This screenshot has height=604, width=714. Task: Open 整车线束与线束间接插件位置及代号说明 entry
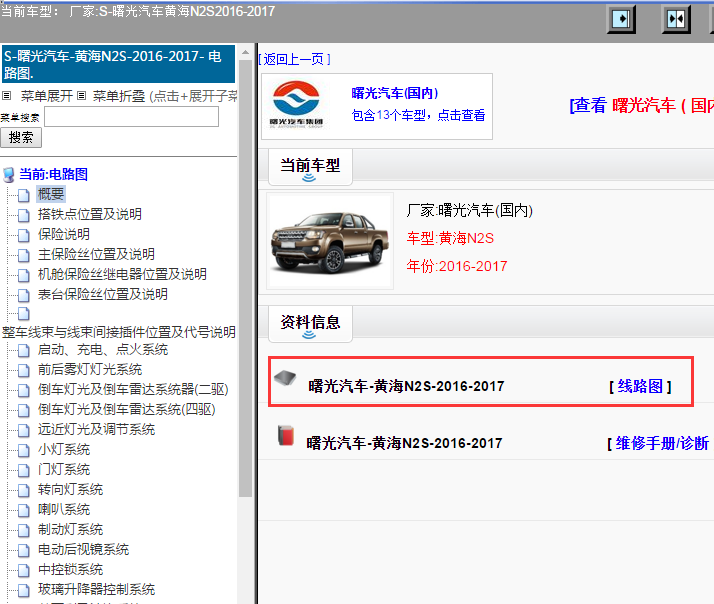(x=119, y=332)
